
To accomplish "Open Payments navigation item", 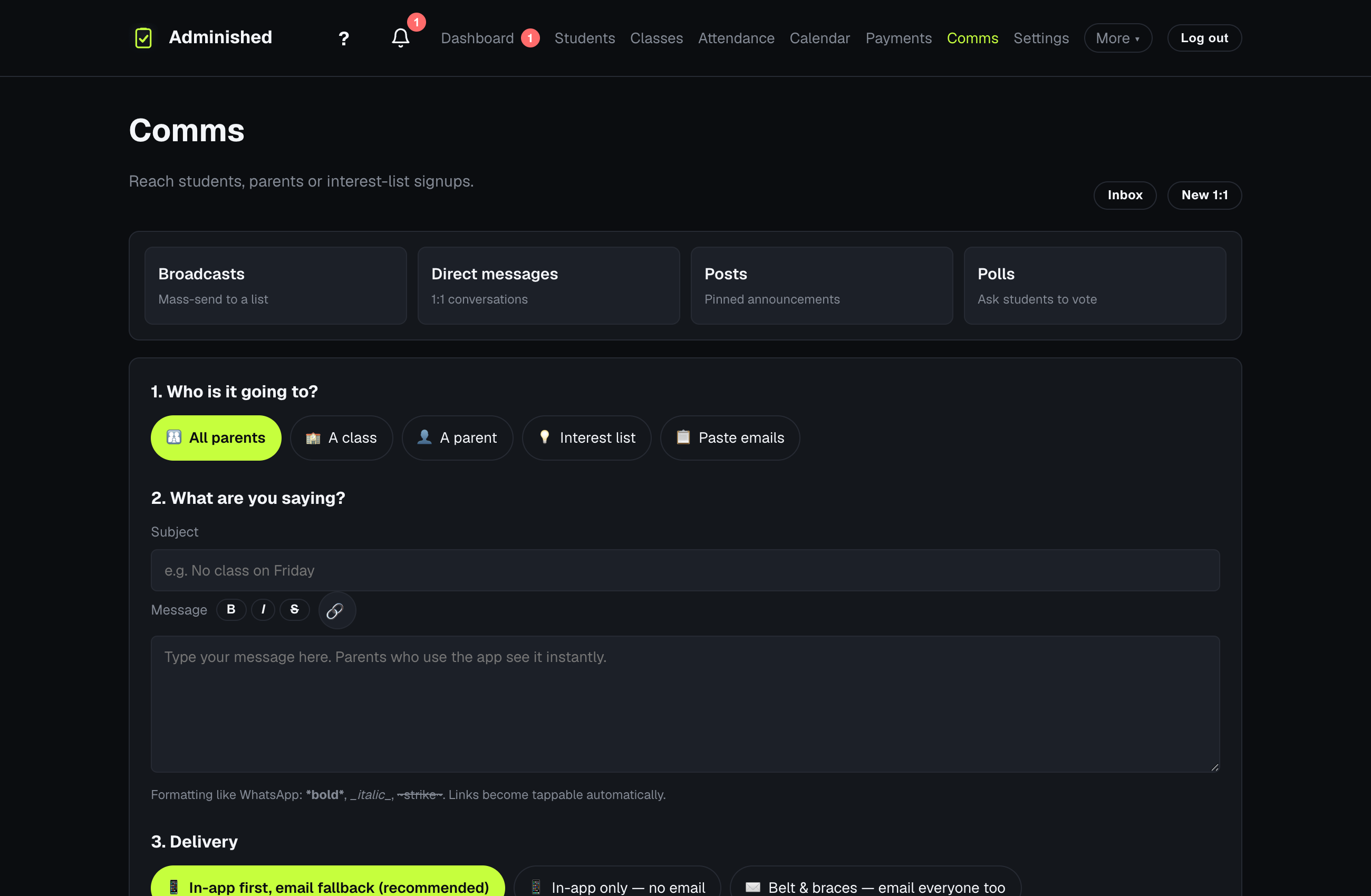I will tap(899, 38).
